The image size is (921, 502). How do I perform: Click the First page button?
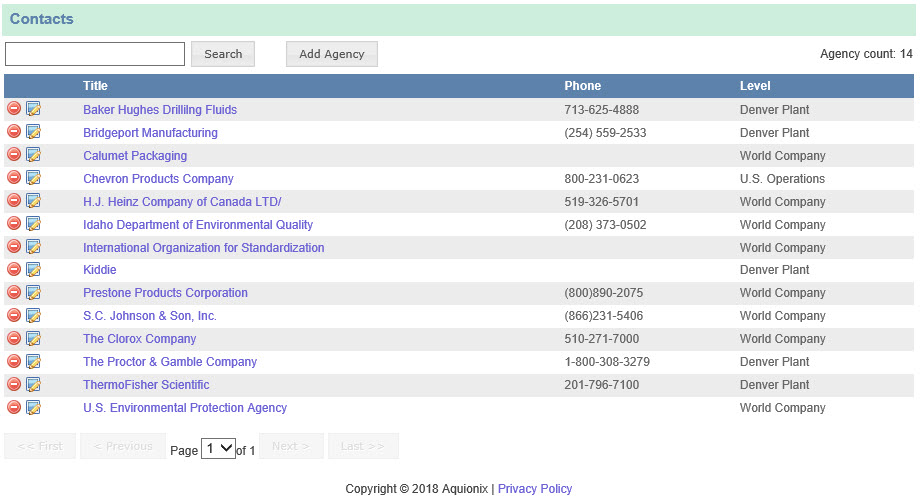pos(40,446)
